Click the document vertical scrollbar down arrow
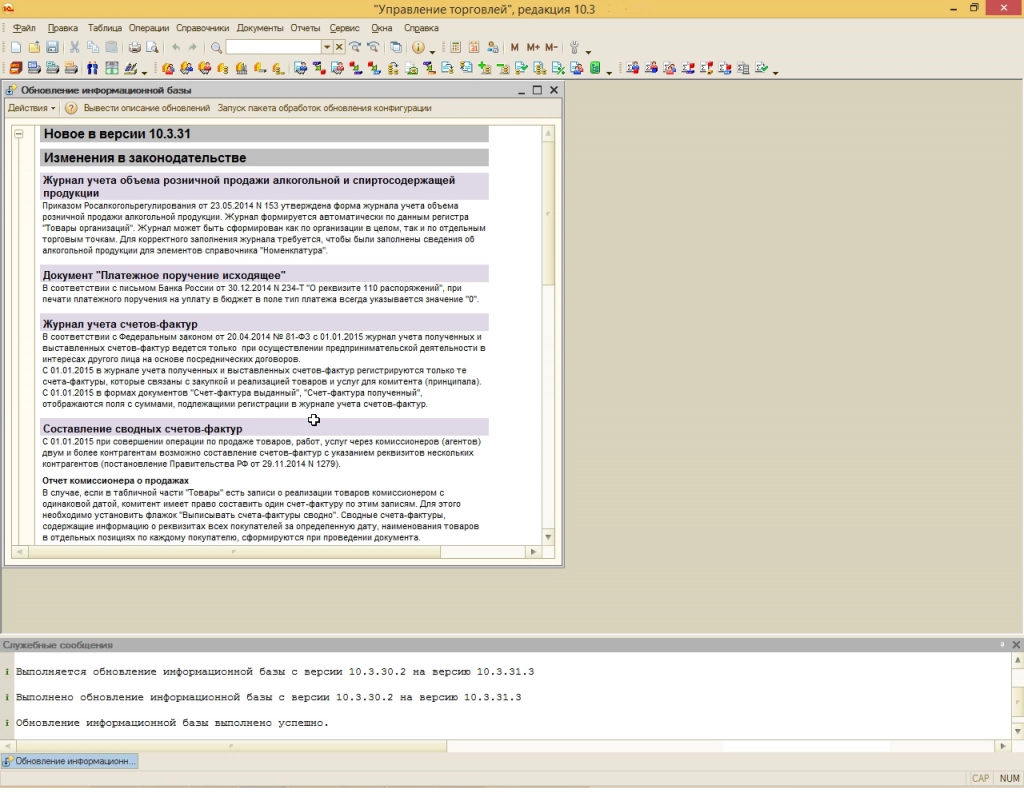 click(x=548, y=537)
